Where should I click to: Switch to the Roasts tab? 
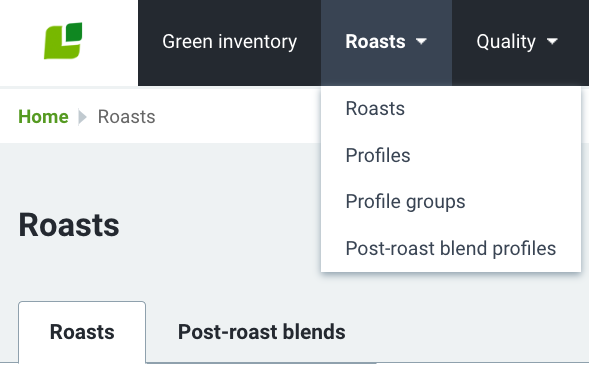[82, 332]
